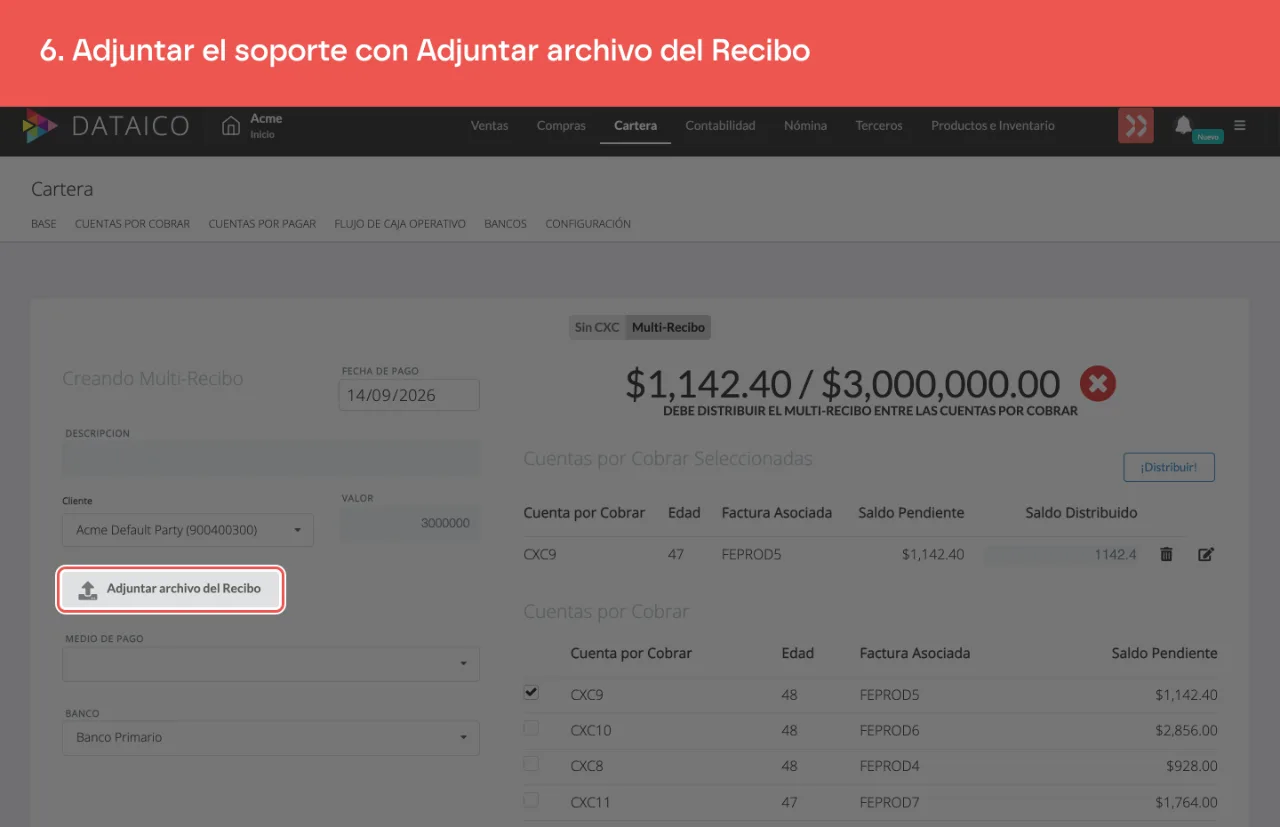Select the Multi-Recibo toggle option
Image resolution: width=1280 pixels, height=827 pixels.
pyautogui.click(x=668, y=327)
